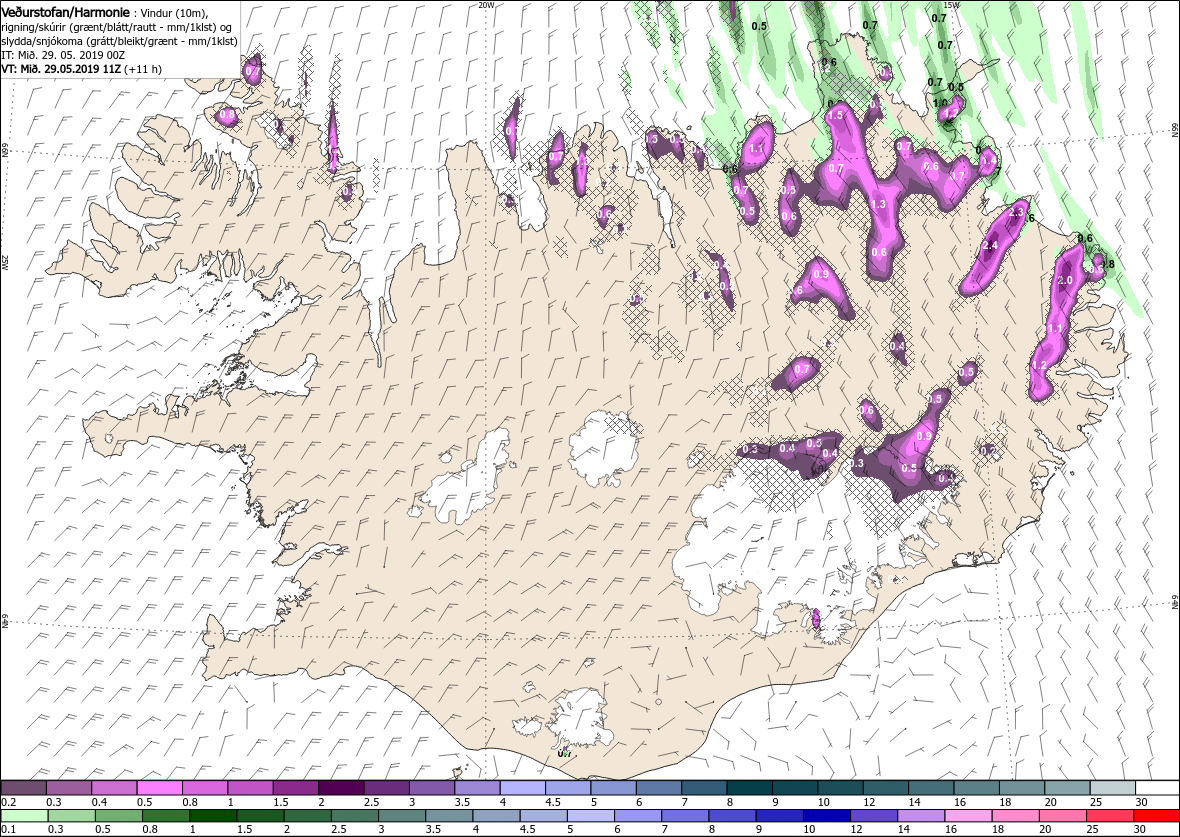1180x837 pixels.
Task: Select the violet 12 swatch in lower legend
Action: click(873, 817)
